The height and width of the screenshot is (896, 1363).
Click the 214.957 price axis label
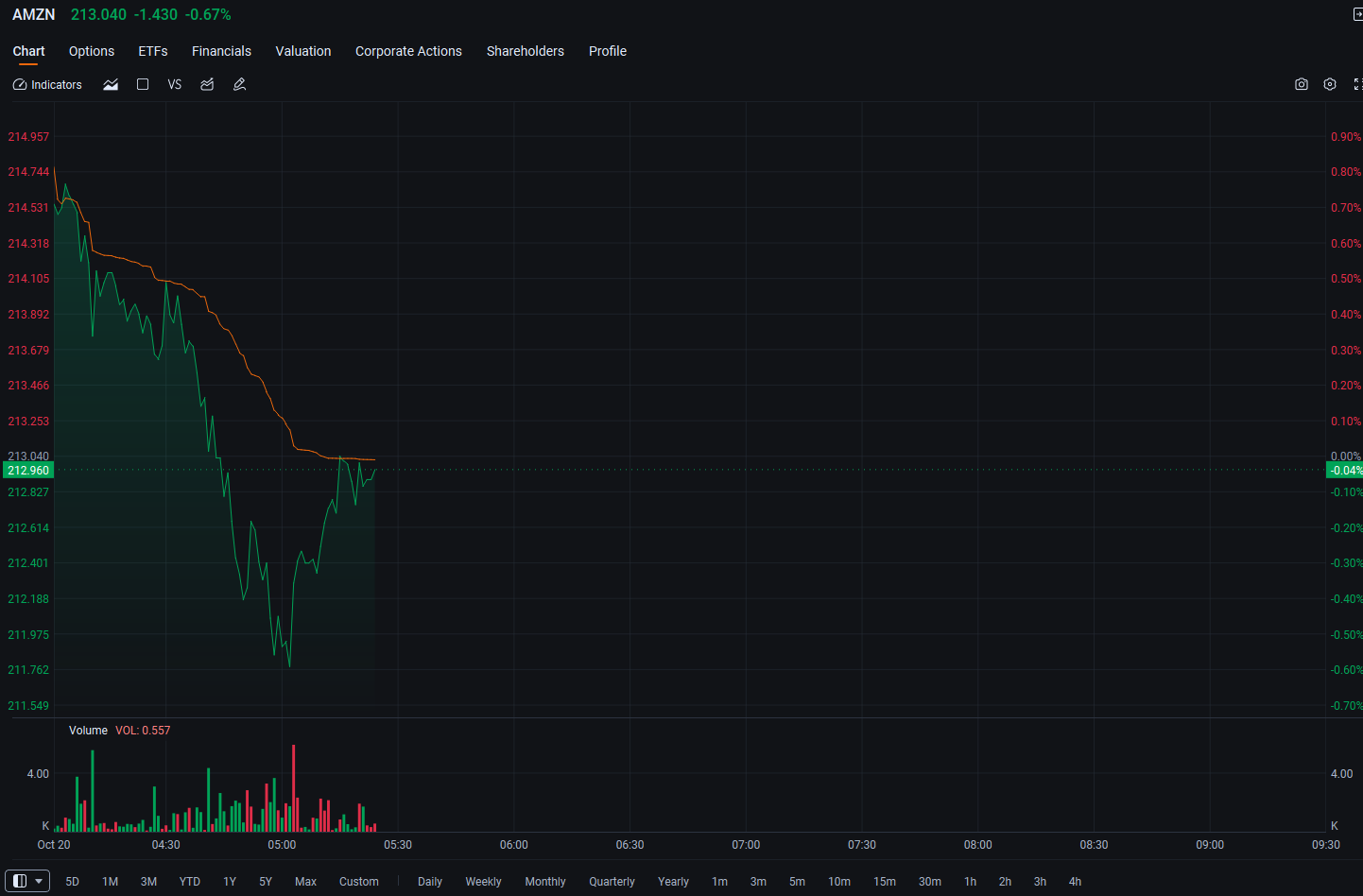pyautogui.click(x=28, y=137)
